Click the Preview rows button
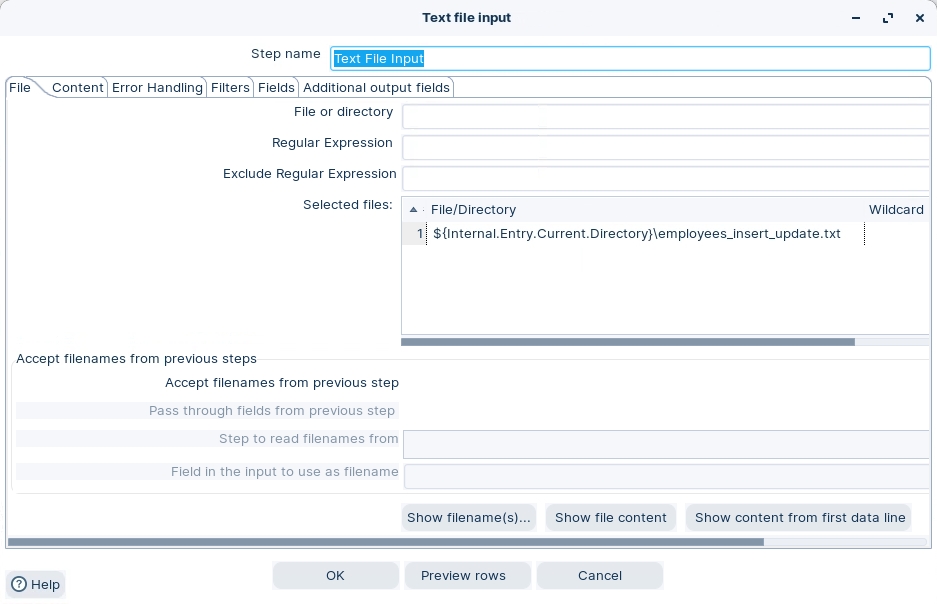The image size is (937, 604). coord(463,576)
